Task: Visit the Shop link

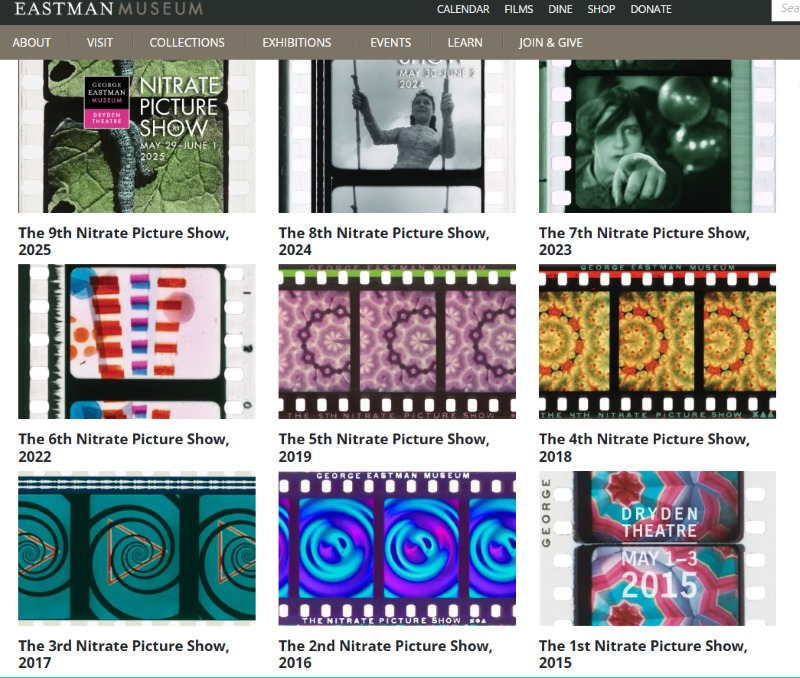Action: click(x=601, y=10)
